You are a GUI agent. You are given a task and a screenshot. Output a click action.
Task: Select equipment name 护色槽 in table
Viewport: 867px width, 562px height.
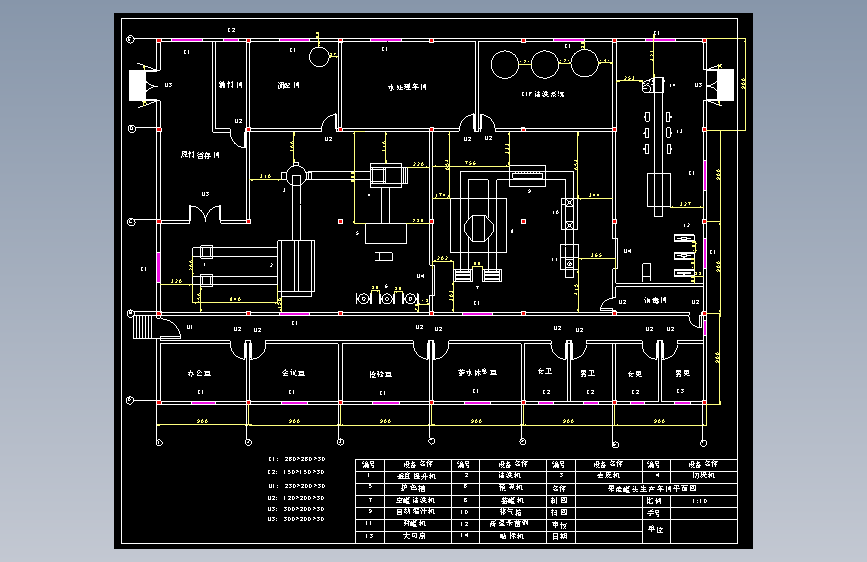tap(413, 488)
